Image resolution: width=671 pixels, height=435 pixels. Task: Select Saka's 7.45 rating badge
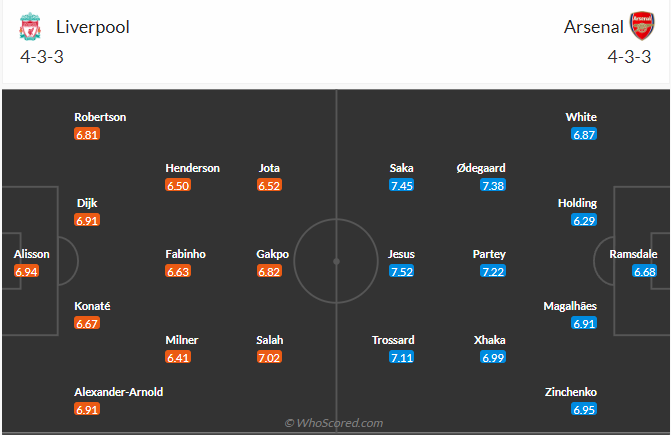(x=401, y=185)
